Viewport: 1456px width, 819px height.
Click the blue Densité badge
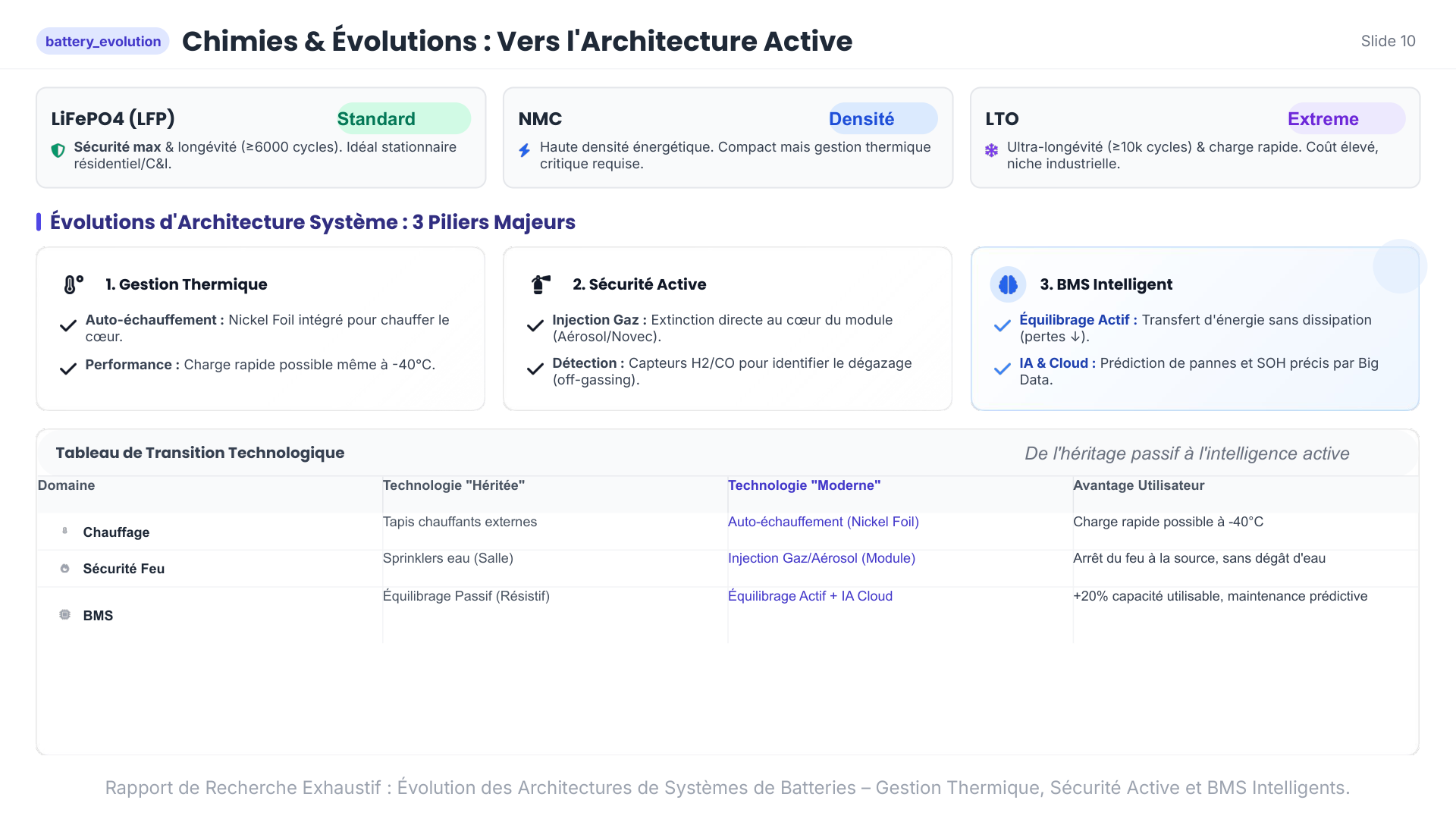point(882,119)
